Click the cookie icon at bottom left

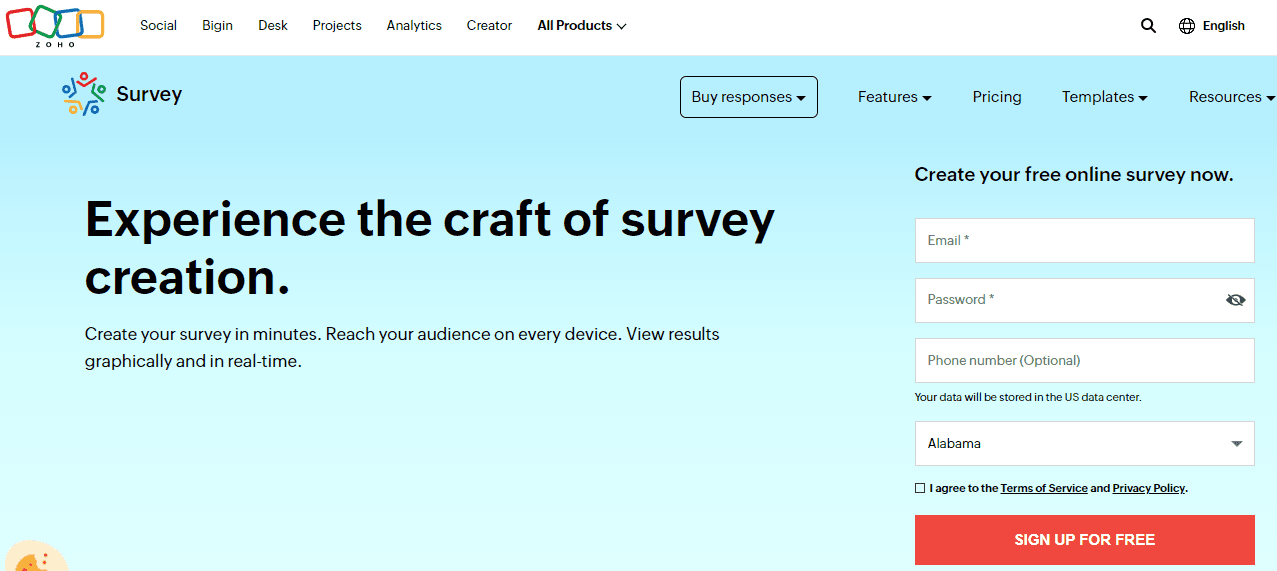pos(34,558)
